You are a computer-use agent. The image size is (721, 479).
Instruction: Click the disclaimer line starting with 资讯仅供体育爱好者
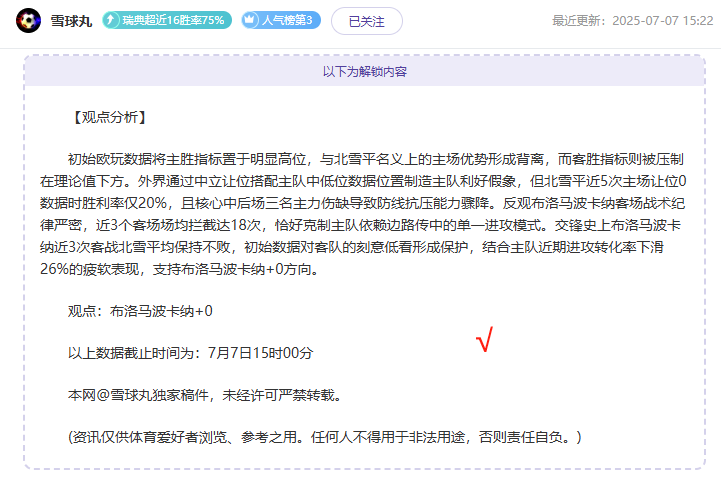pyautogui.click(x=325, y=437)
